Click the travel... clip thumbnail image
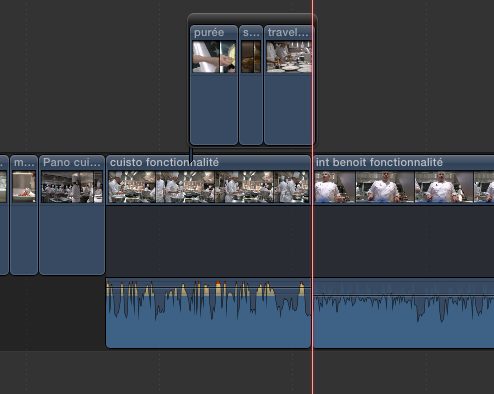Viewport: 494px width, 394px height. (289, 56)
